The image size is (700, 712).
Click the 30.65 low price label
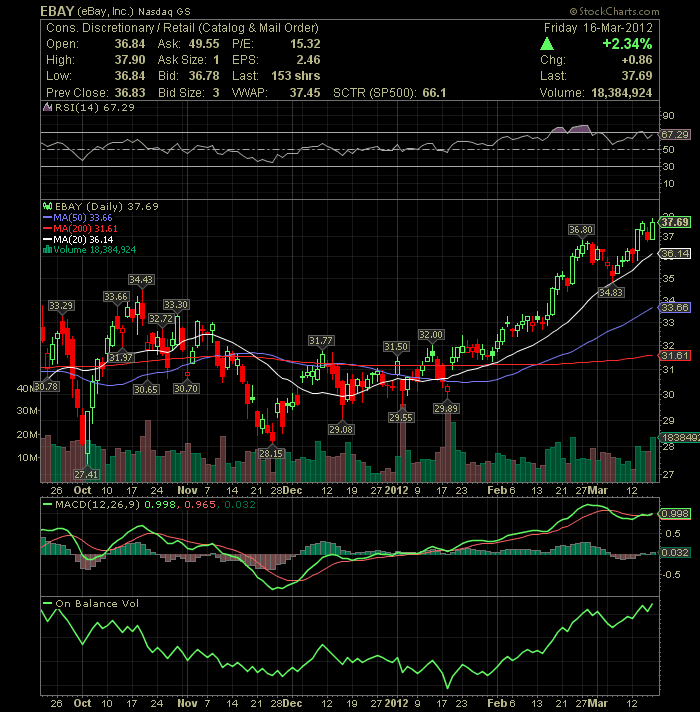(x=146, y=390)
